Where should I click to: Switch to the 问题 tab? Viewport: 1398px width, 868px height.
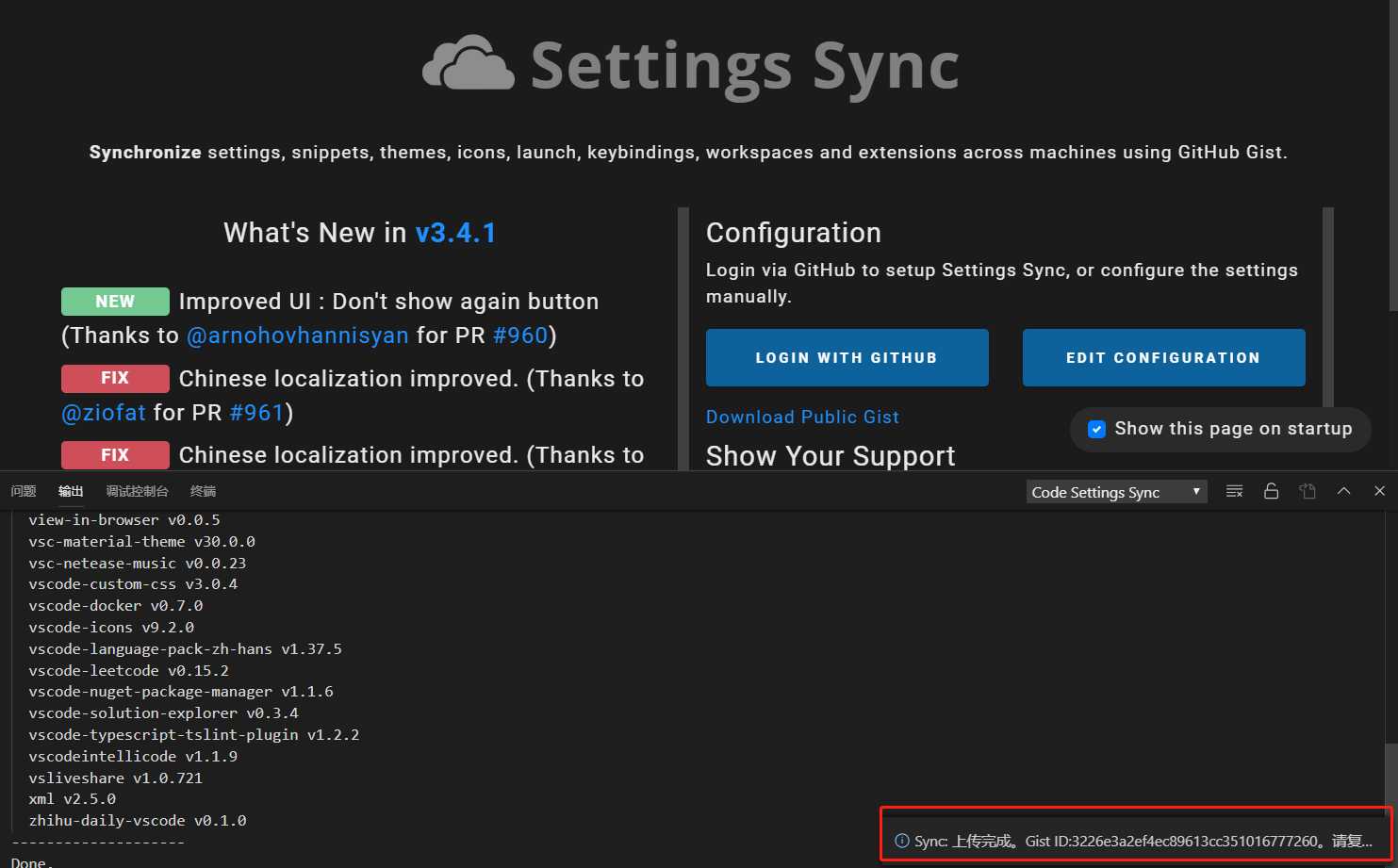tap(24, 491)
